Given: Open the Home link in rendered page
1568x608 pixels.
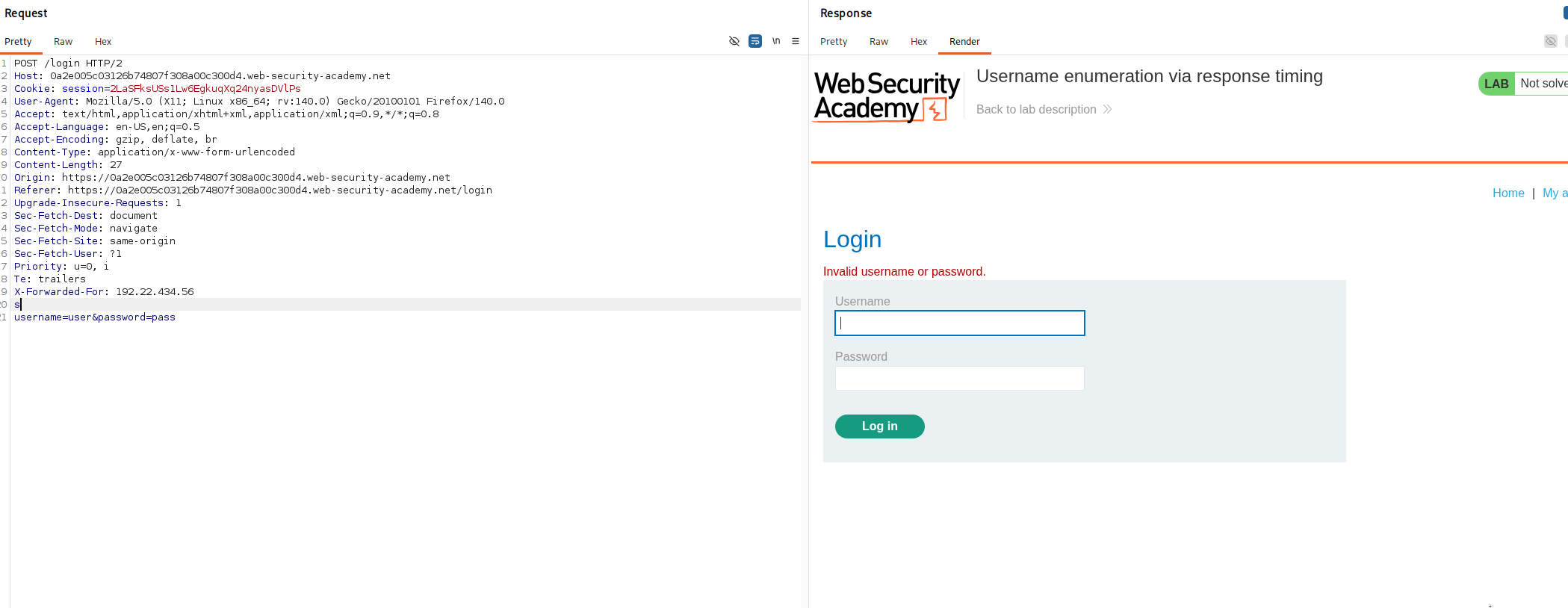Looking at the screenshot, I should [1508, 193].
